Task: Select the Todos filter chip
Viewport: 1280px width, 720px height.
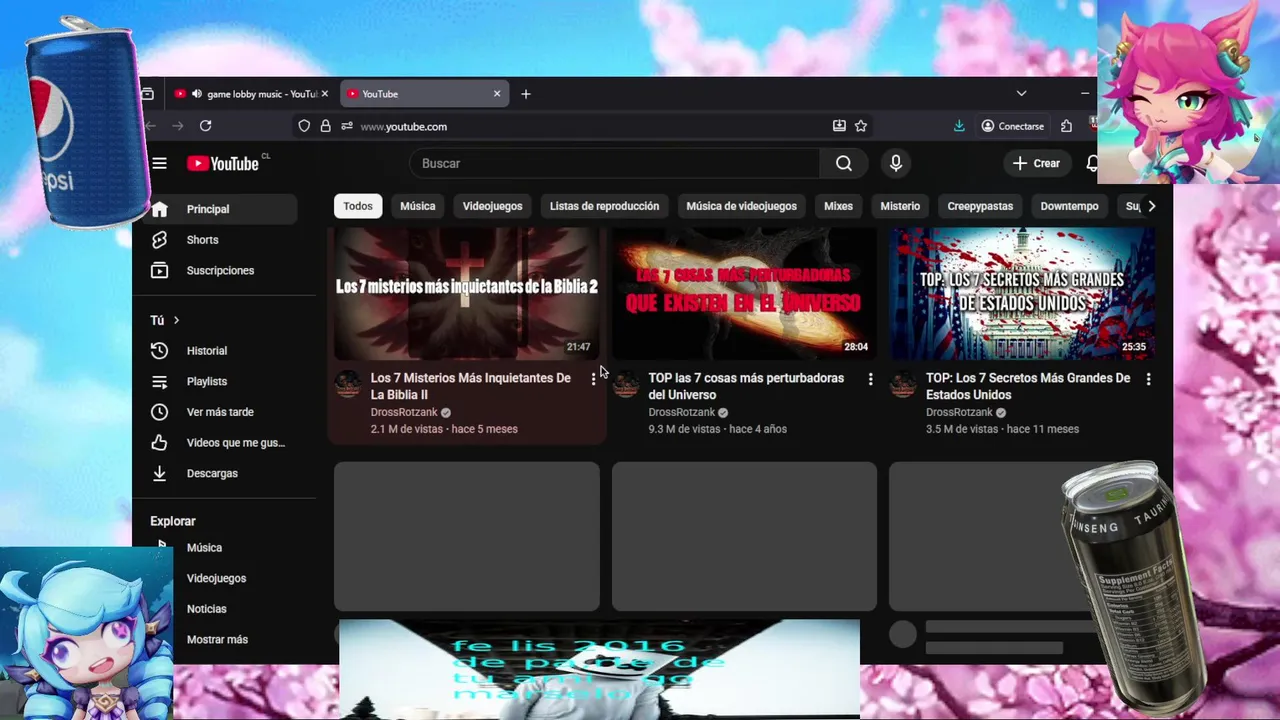Action: click(x=358, y=206)
